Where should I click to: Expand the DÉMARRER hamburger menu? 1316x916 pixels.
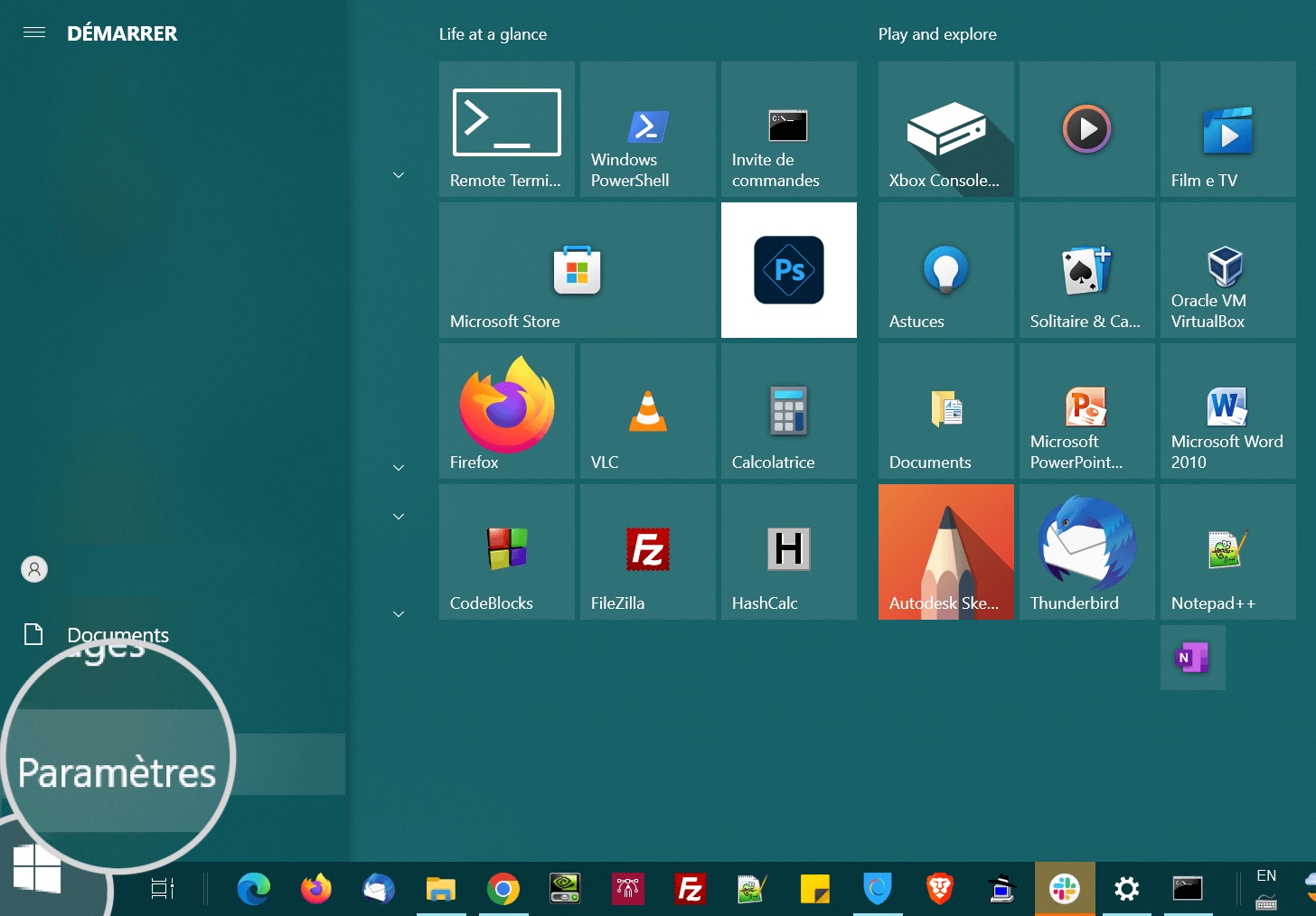[34, 33]
